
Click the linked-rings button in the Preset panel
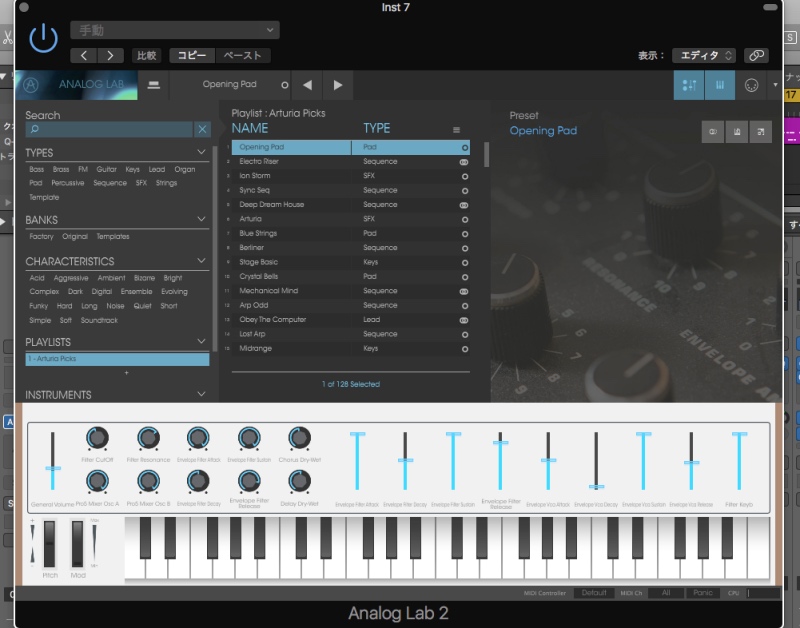[x=713, y=132]
